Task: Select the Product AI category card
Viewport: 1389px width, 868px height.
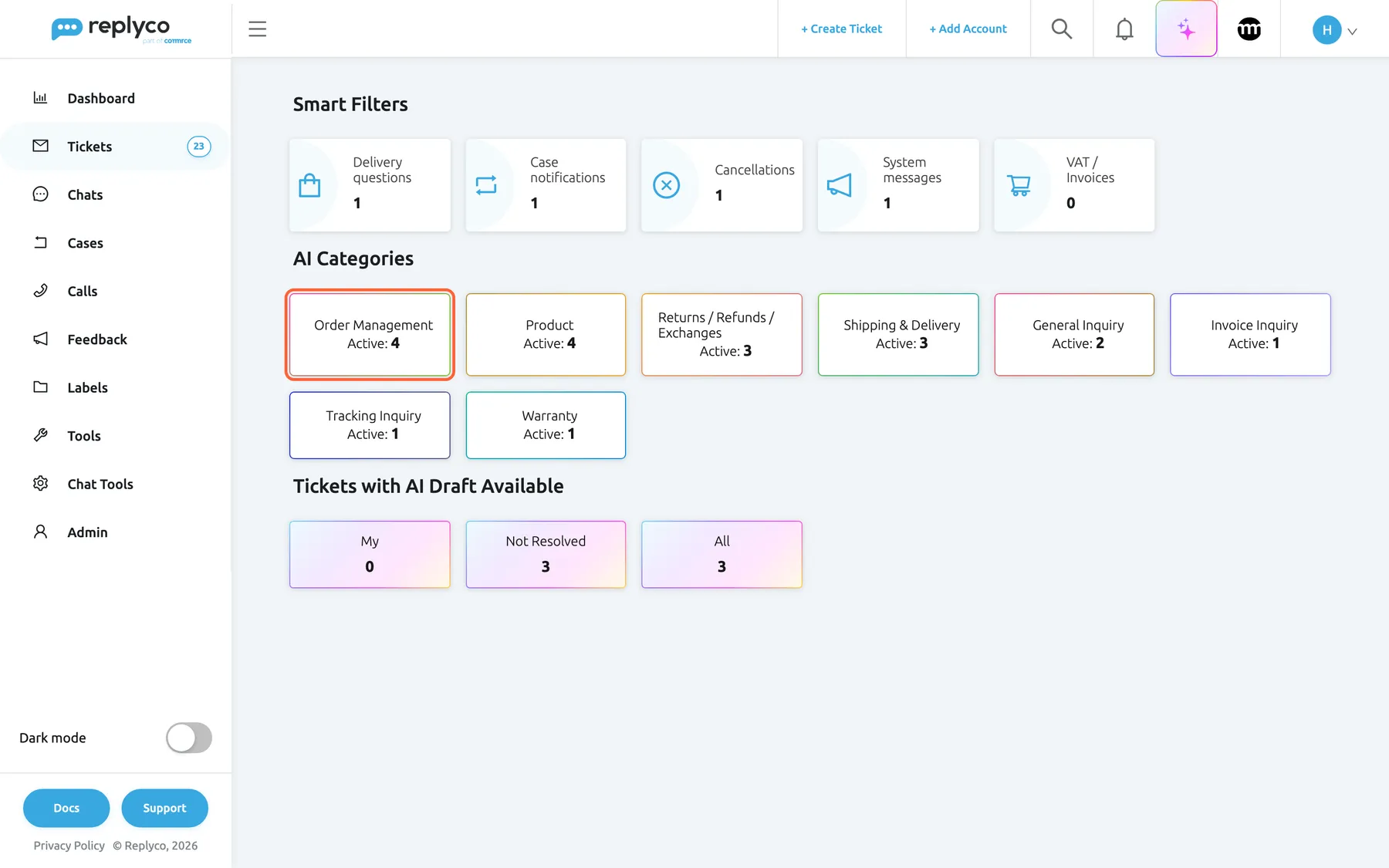Action: tap(546, 335)
